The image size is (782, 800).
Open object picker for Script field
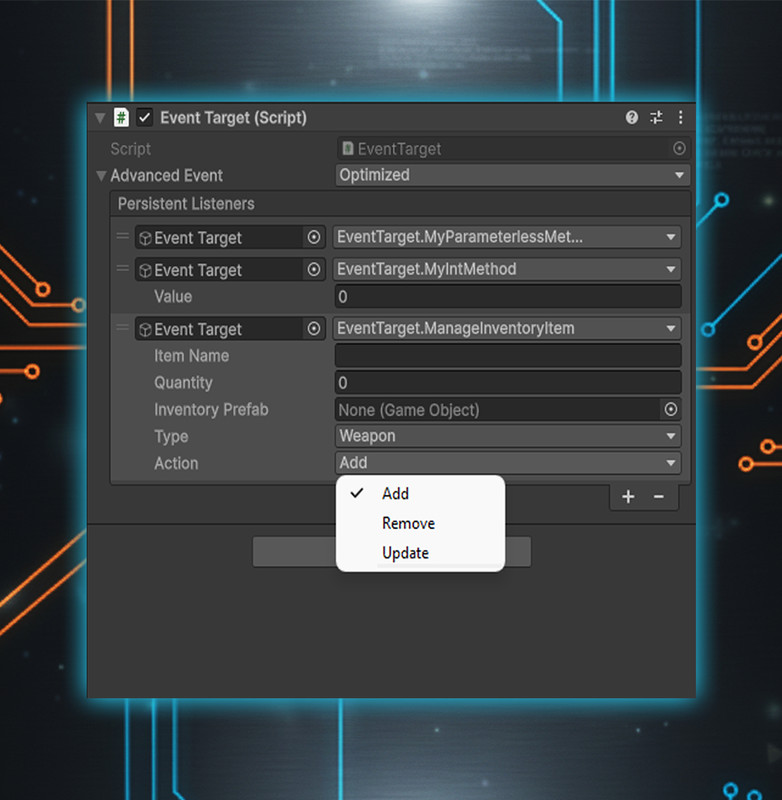tap(679, 148)
